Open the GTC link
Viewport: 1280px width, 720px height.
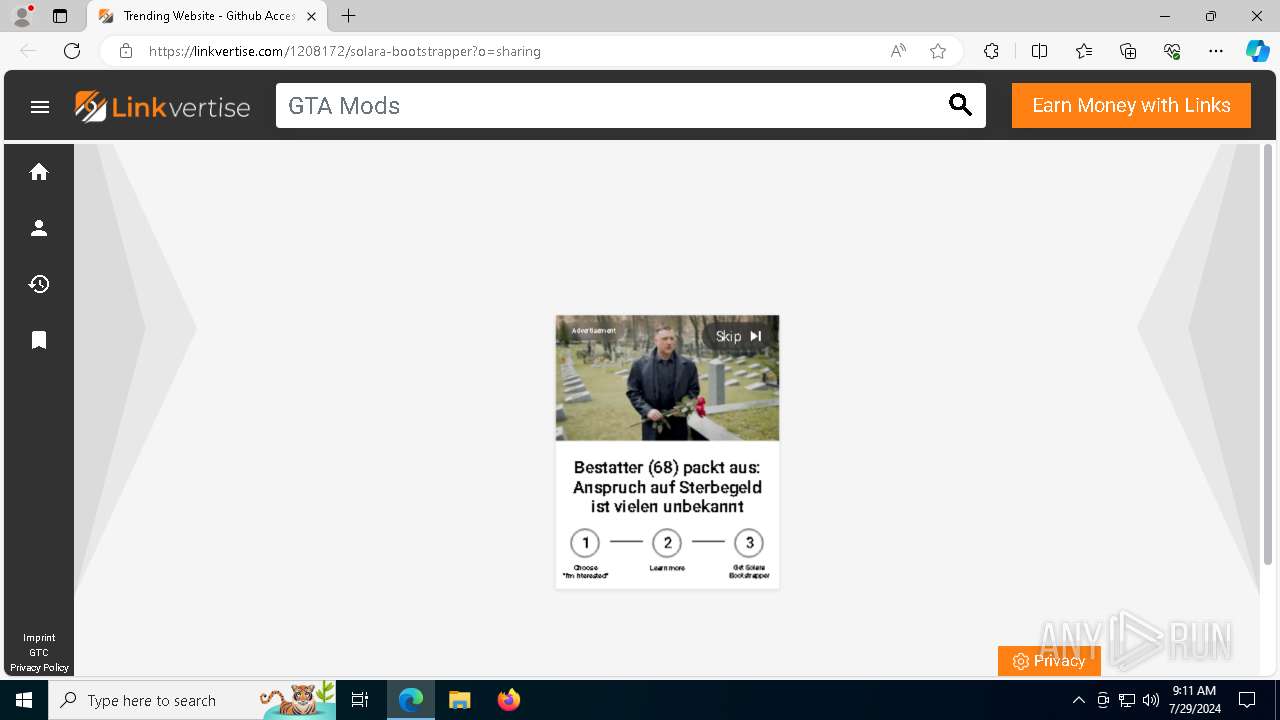[39, 653]
